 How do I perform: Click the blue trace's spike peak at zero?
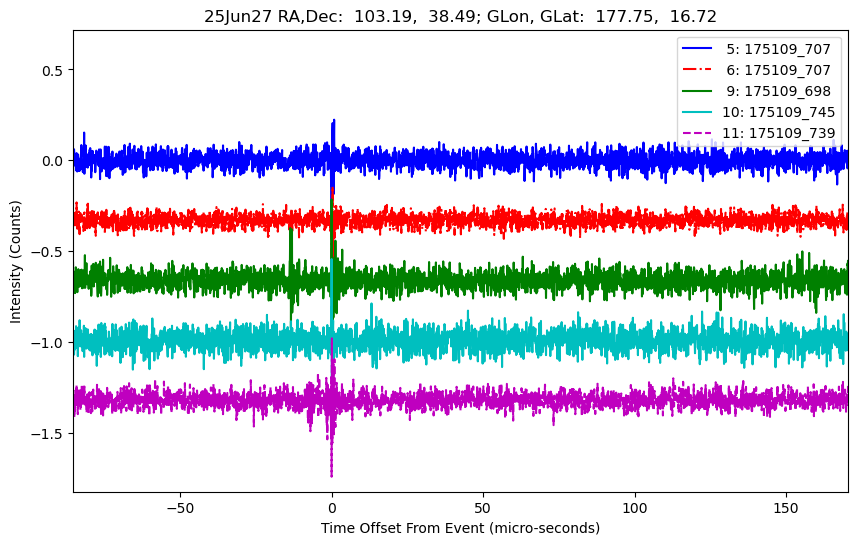pos(333,121)
